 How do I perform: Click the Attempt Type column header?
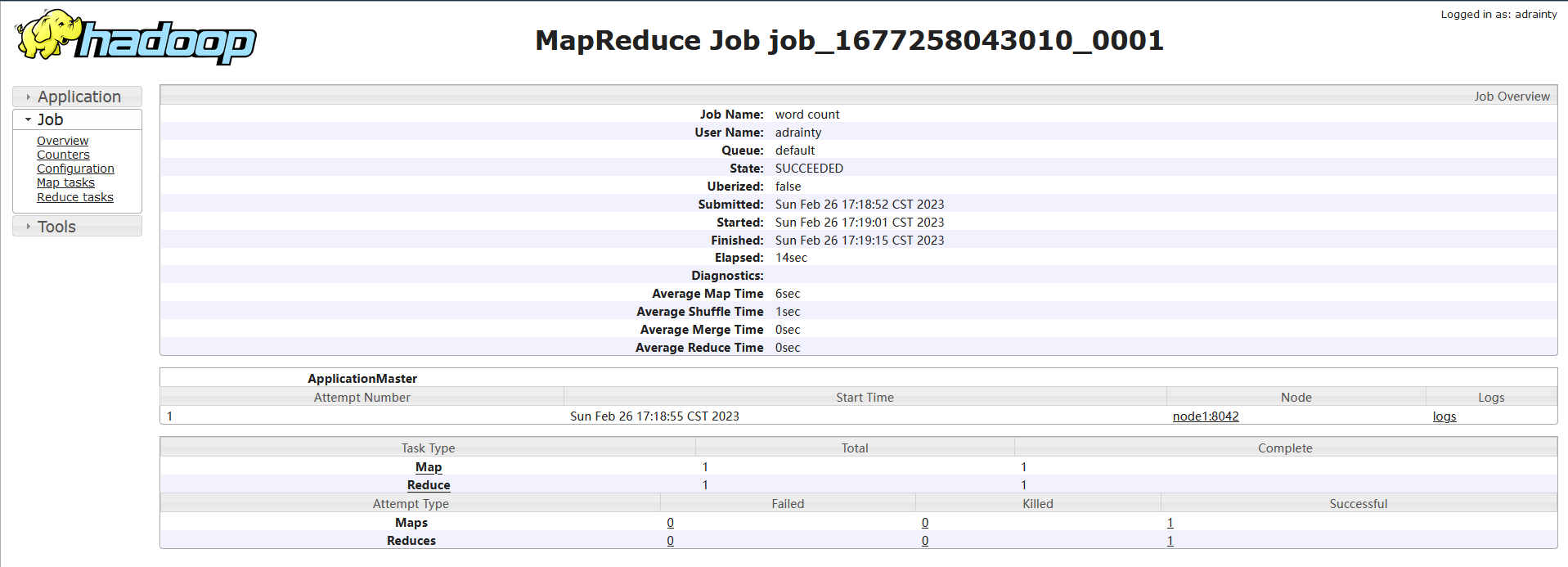[x=411, y=504]
